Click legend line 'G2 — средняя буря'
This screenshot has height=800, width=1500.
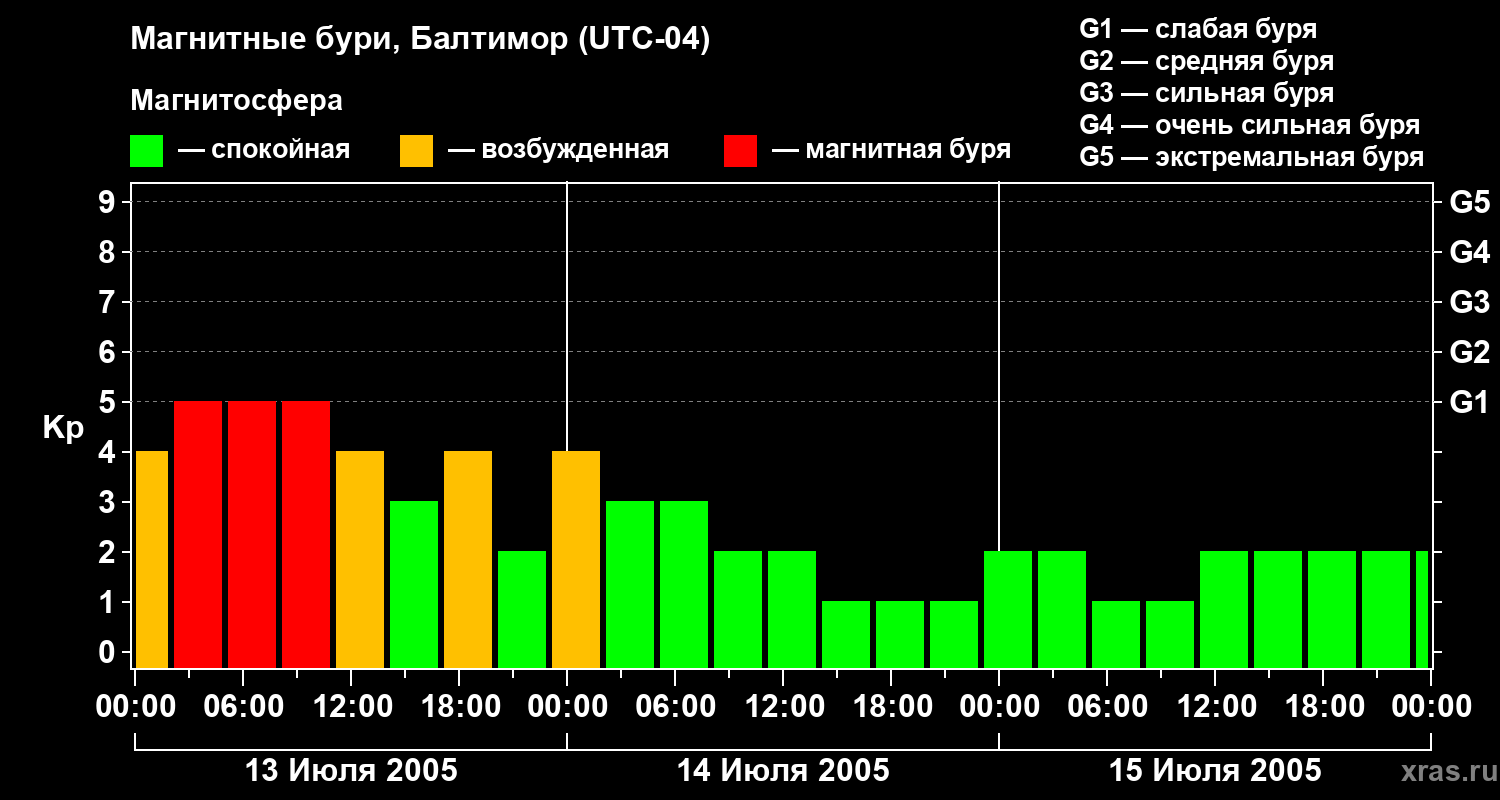(1206, 61)
